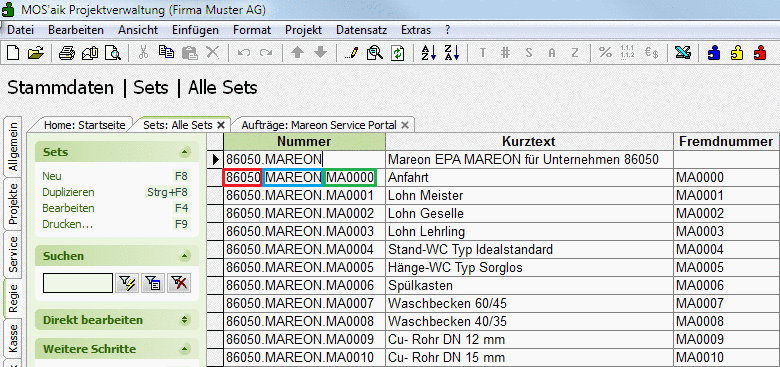Click the teal Excel export toolbar icon
Image resolution: width=780 pixels, height=367 pixels.
(682, 53)
